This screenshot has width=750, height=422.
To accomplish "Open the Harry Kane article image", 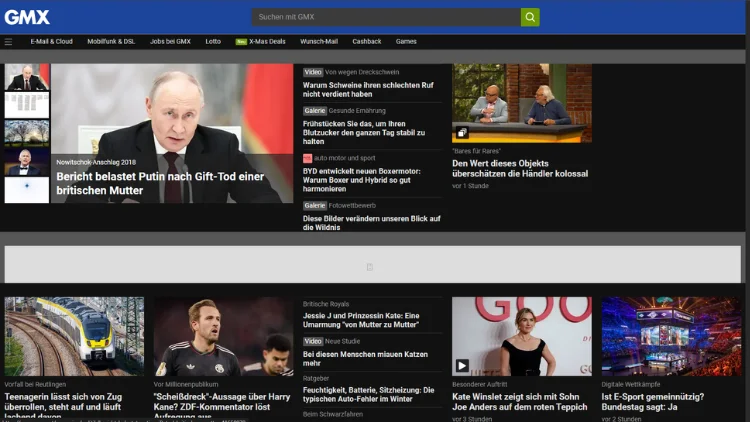I will click(x=223, y=336).
